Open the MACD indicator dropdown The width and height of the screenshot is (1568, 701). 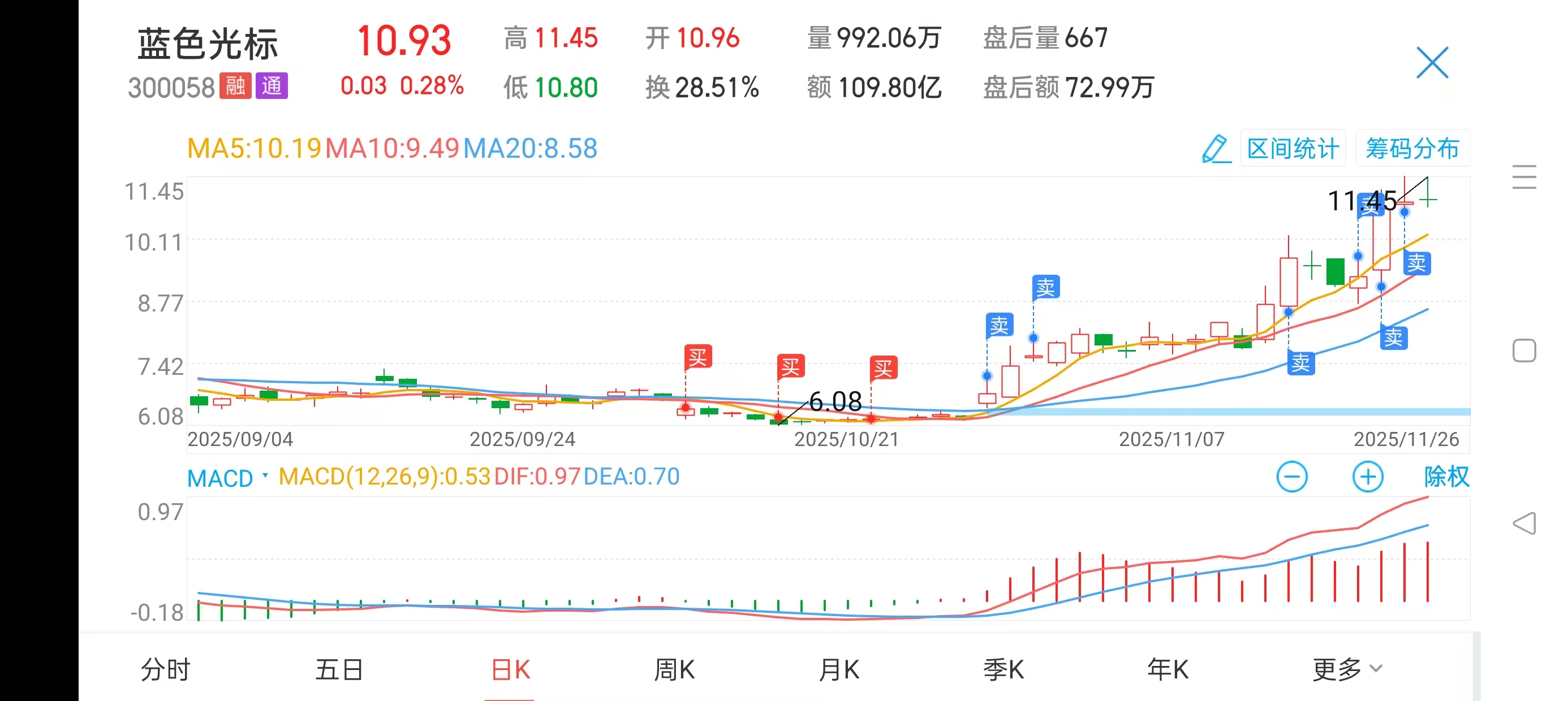227,478
